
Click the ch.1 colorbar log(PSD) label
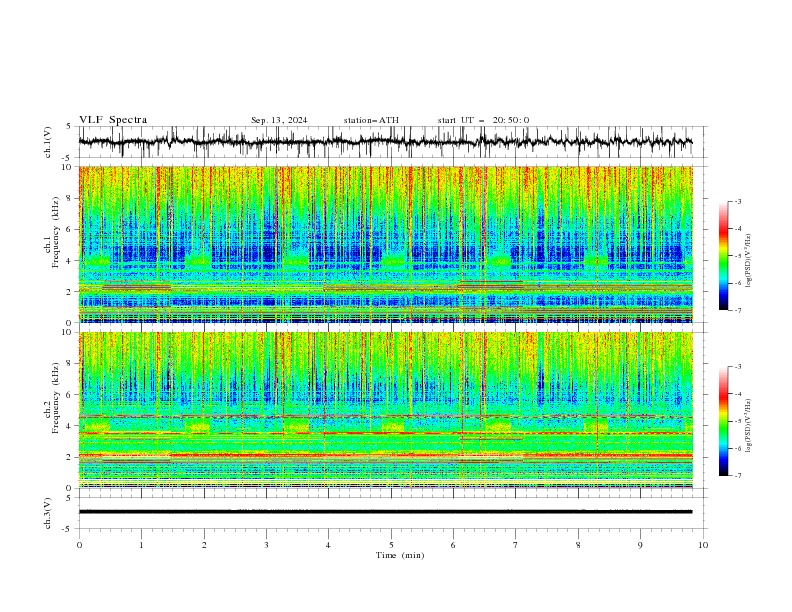coord(748,261)
